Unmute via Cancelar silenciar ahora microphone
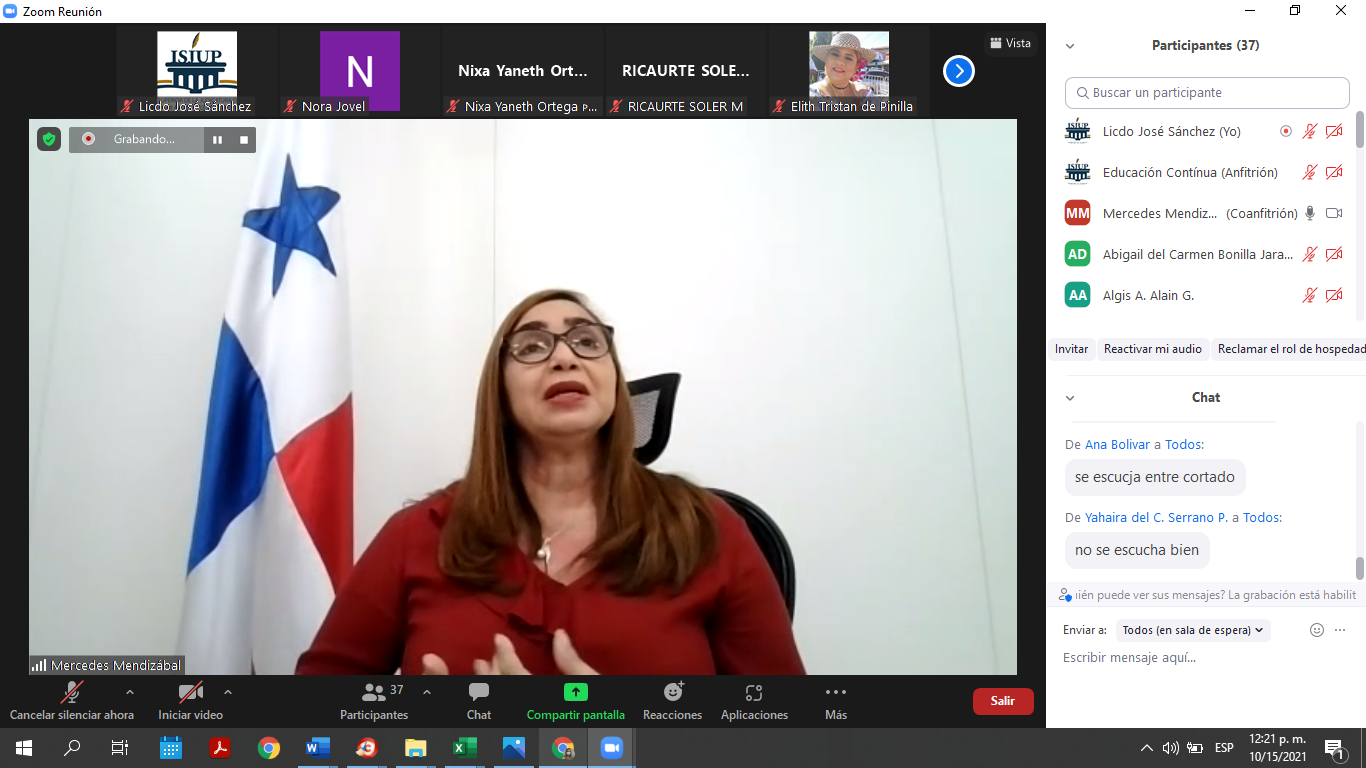 [x=72, y=700]
